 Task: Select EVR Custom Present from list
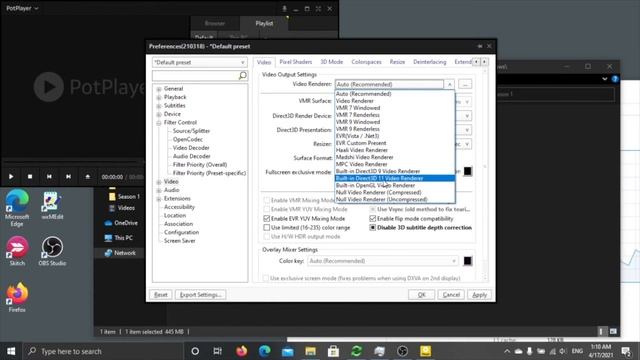point(395,143)
